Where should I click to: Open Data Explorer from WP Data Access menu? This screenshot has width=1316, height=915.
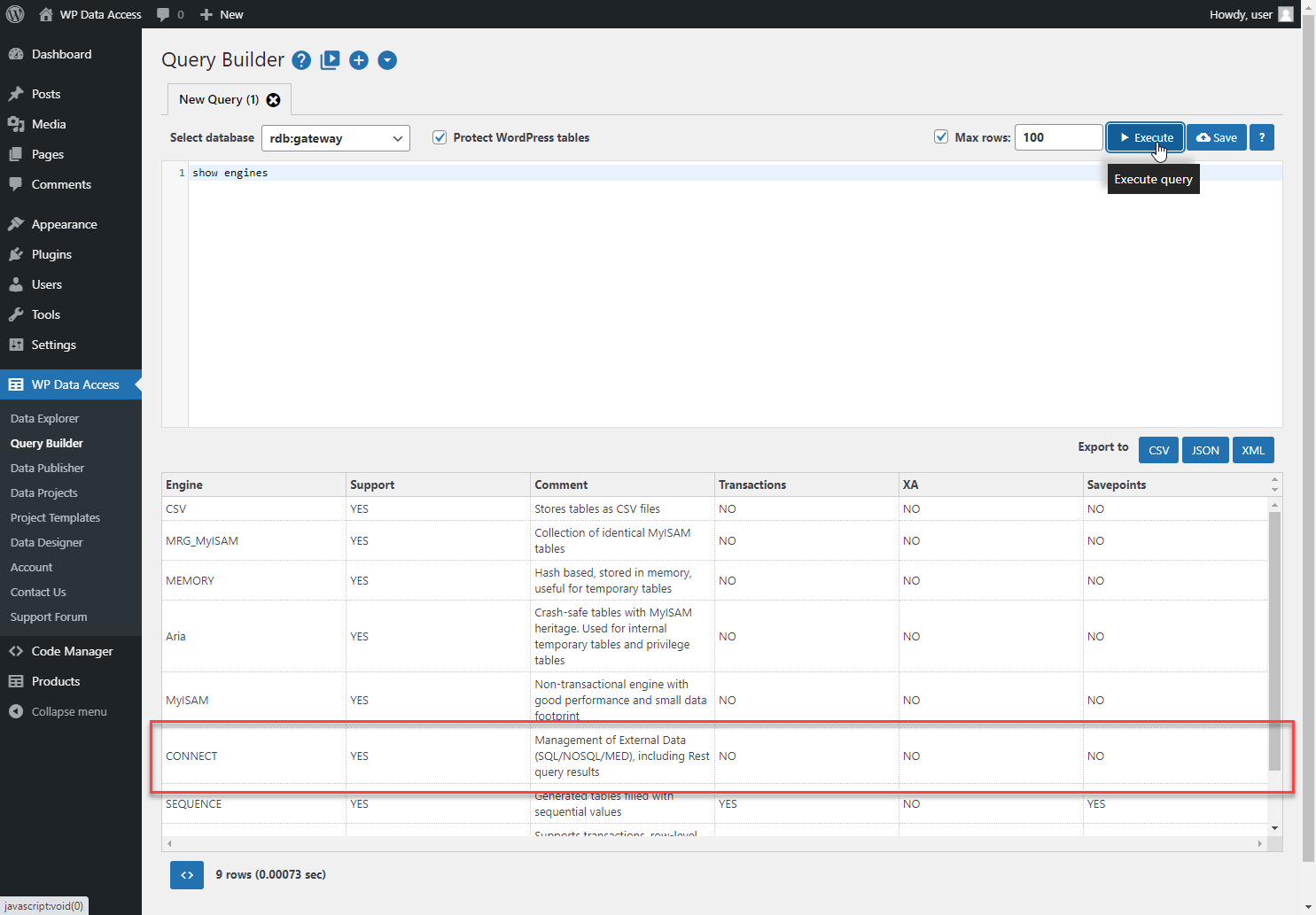tap(44, 417)
